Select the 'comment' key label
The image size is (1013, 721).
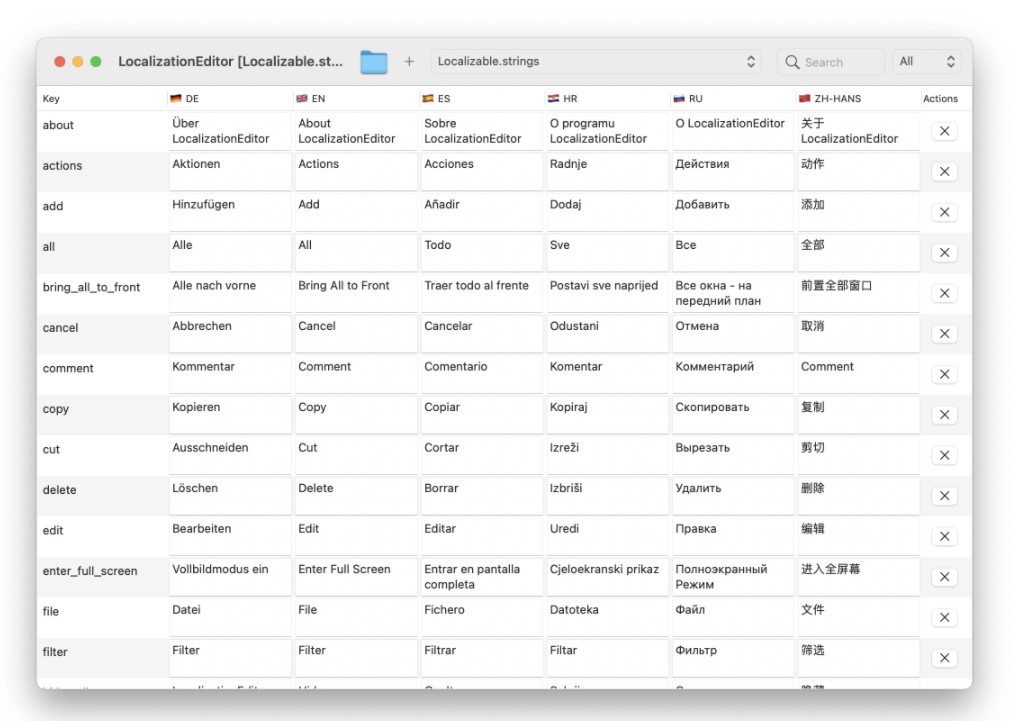[68, 368]
